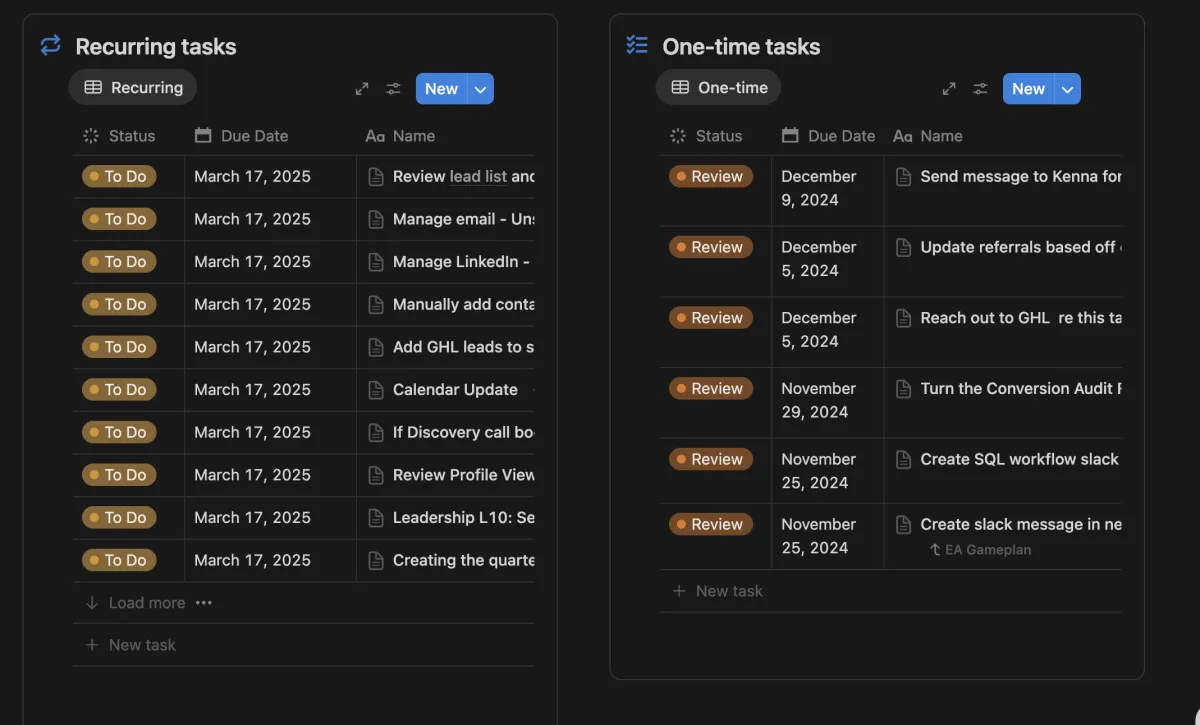Click Review status tag for Create SQL workflow
Viewport: 1200px width, 725px height.
710,460
